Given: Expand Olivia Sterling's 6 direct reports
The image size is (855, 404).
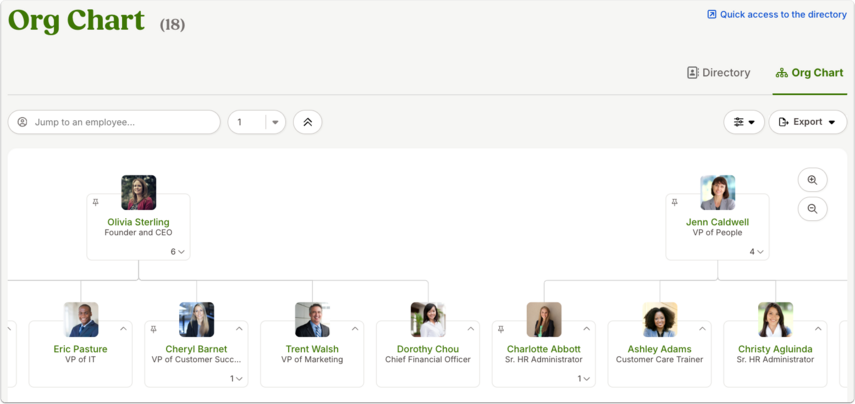Looking at the screenshot, I should [178, 252].
